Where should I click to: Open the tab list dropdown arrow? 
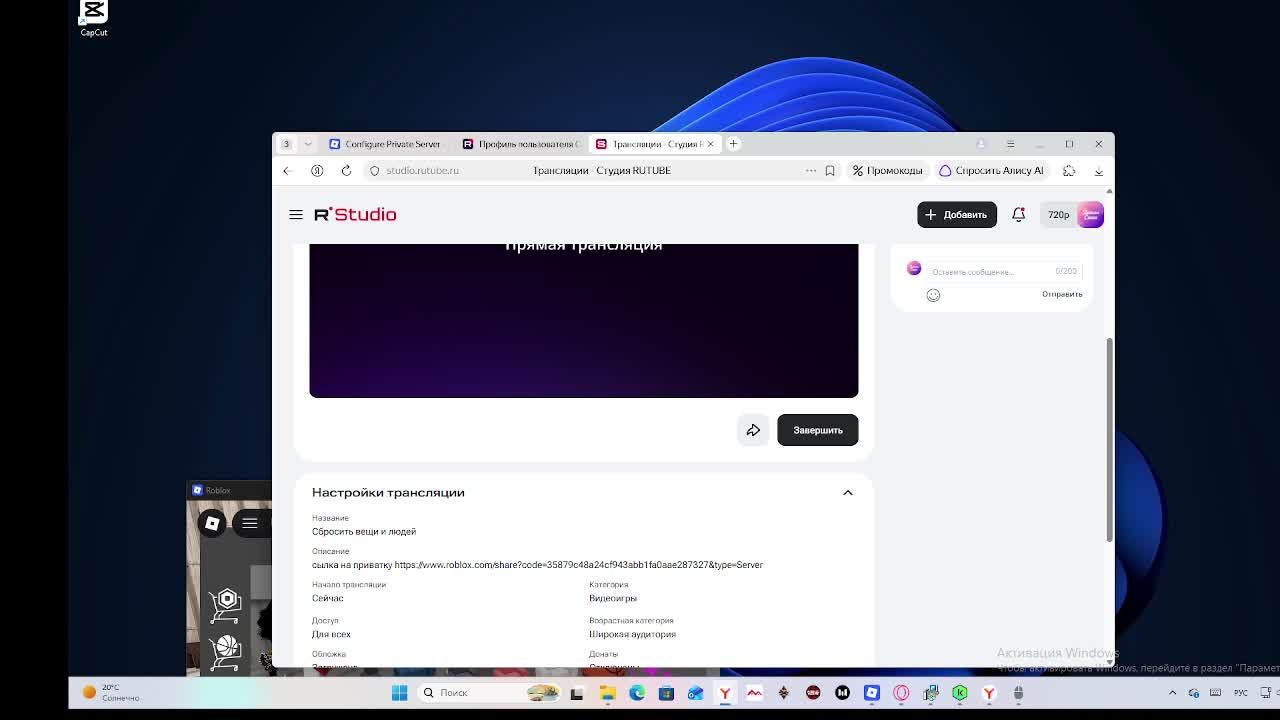[x=308, y=144]
